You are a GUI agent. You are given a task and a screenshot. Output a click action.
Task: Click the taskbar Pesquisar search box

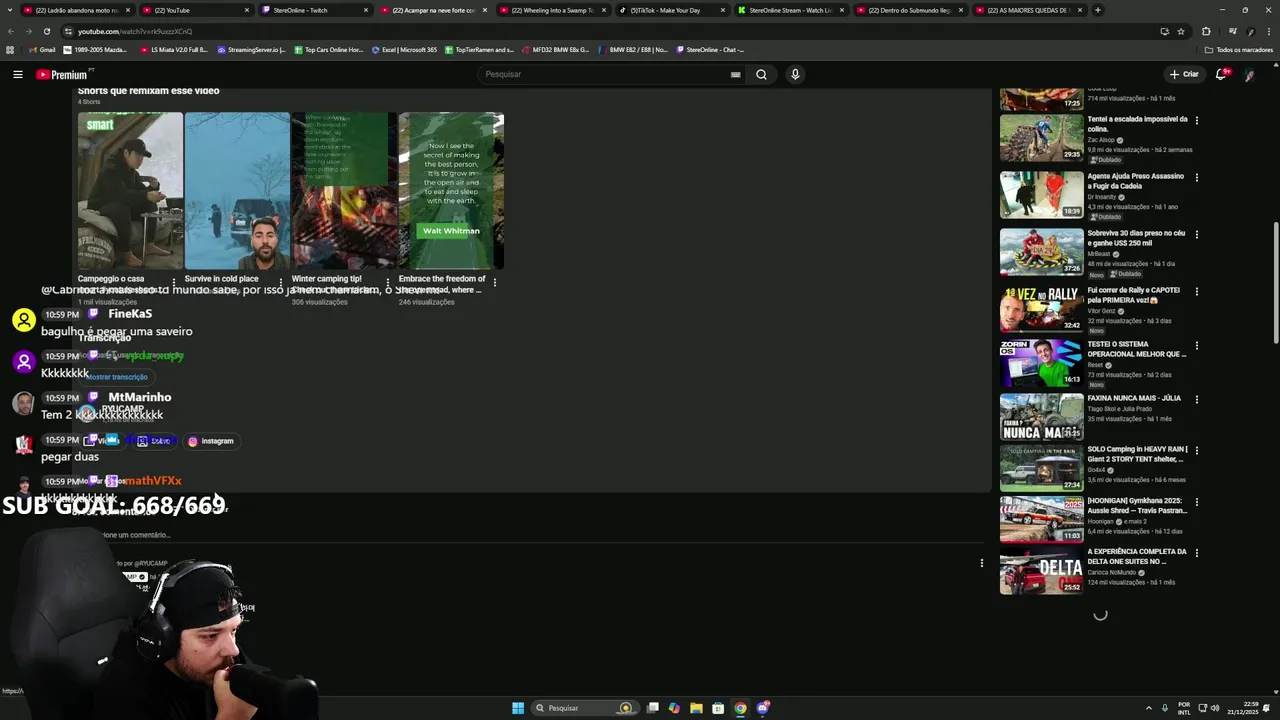pyautogui.click(x=585, y=708)
